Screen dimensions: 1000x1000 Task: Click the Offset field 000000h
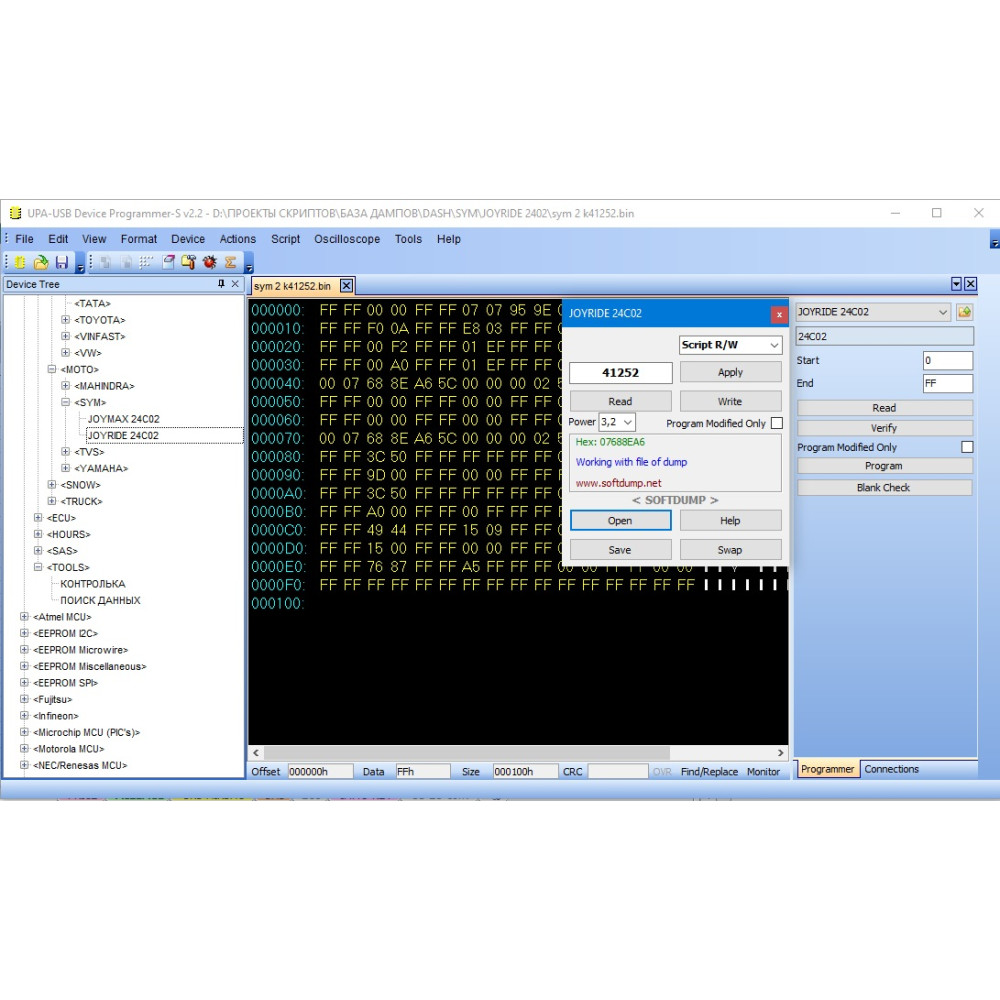click(x=320, y=771)
